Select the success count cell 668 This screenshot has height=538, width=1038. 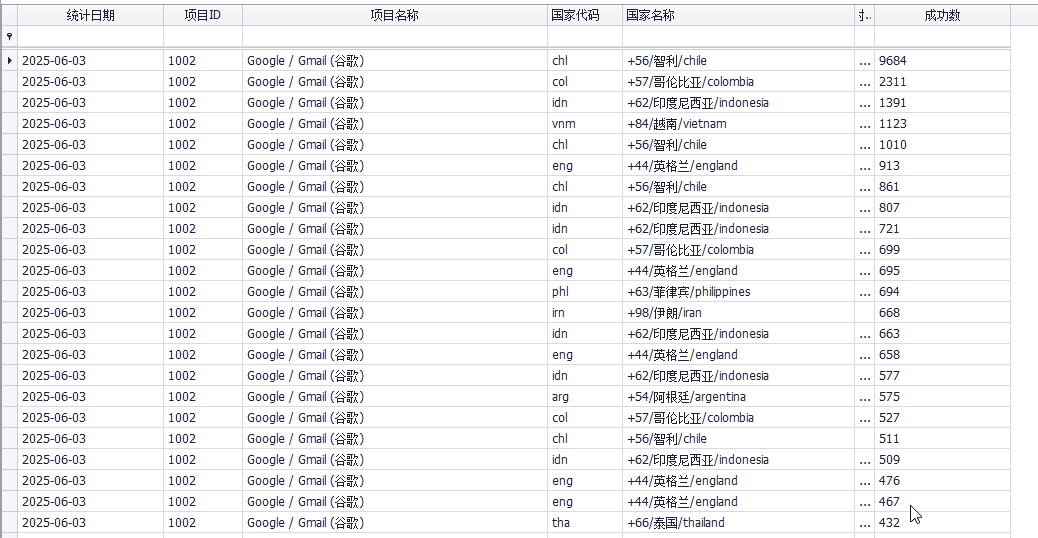(942, 313)
